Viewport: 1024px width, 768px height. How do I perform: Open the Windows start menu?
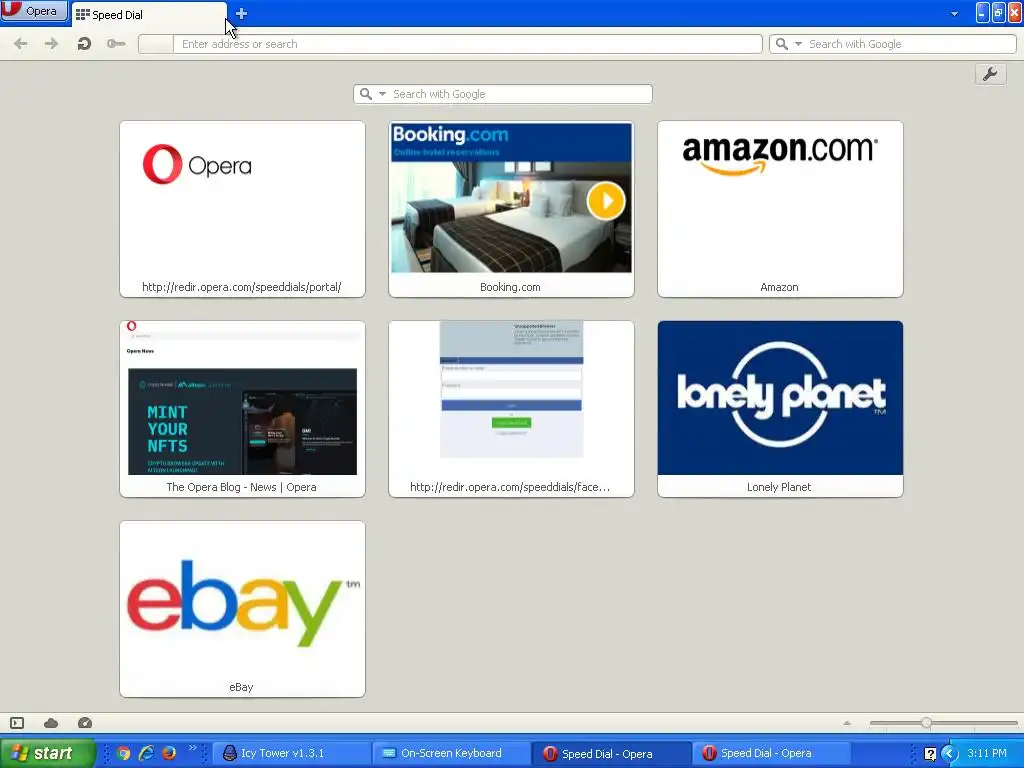pyautogui.click(x=47, y=753)
